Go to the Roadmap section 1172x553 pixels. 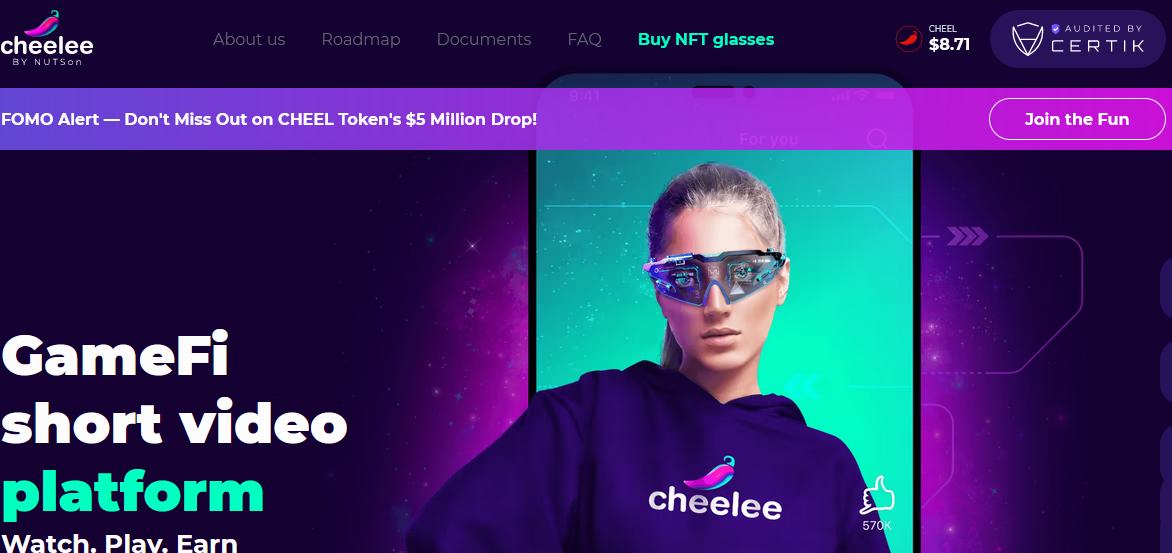361,40
